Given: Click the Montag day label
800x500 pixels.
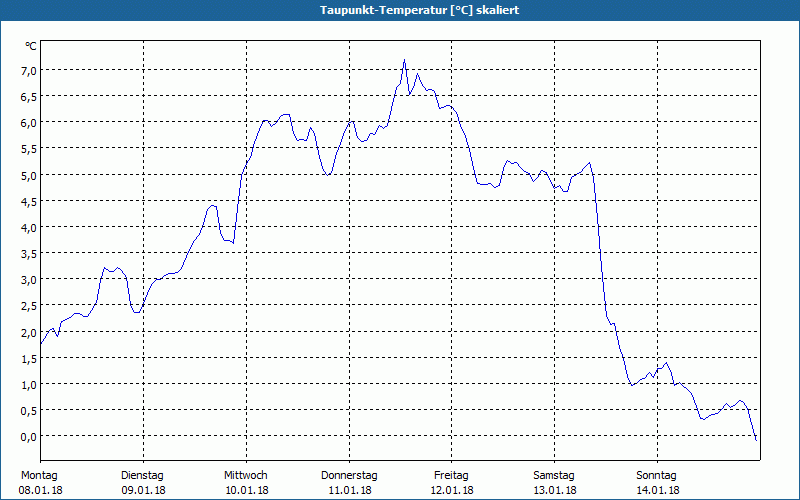Looking at the screenshot, I should click(x=39, y=476).
